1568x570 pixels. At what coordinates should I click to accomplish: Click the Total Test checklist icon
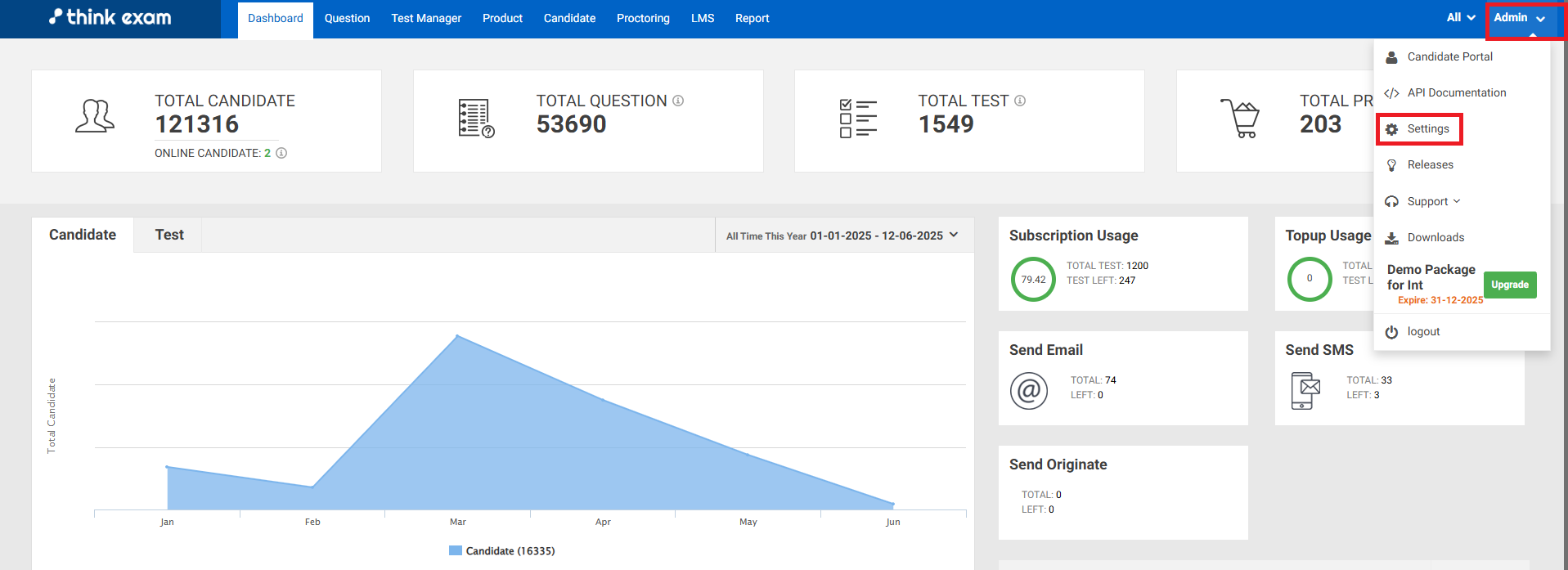tap(858, 119)
